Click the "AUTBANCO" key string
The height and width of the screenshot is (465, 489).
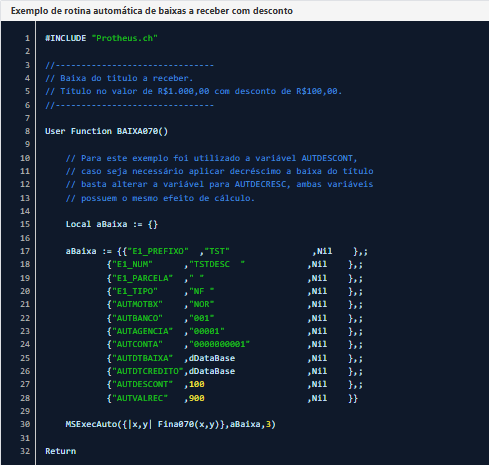tap(137, 318)
